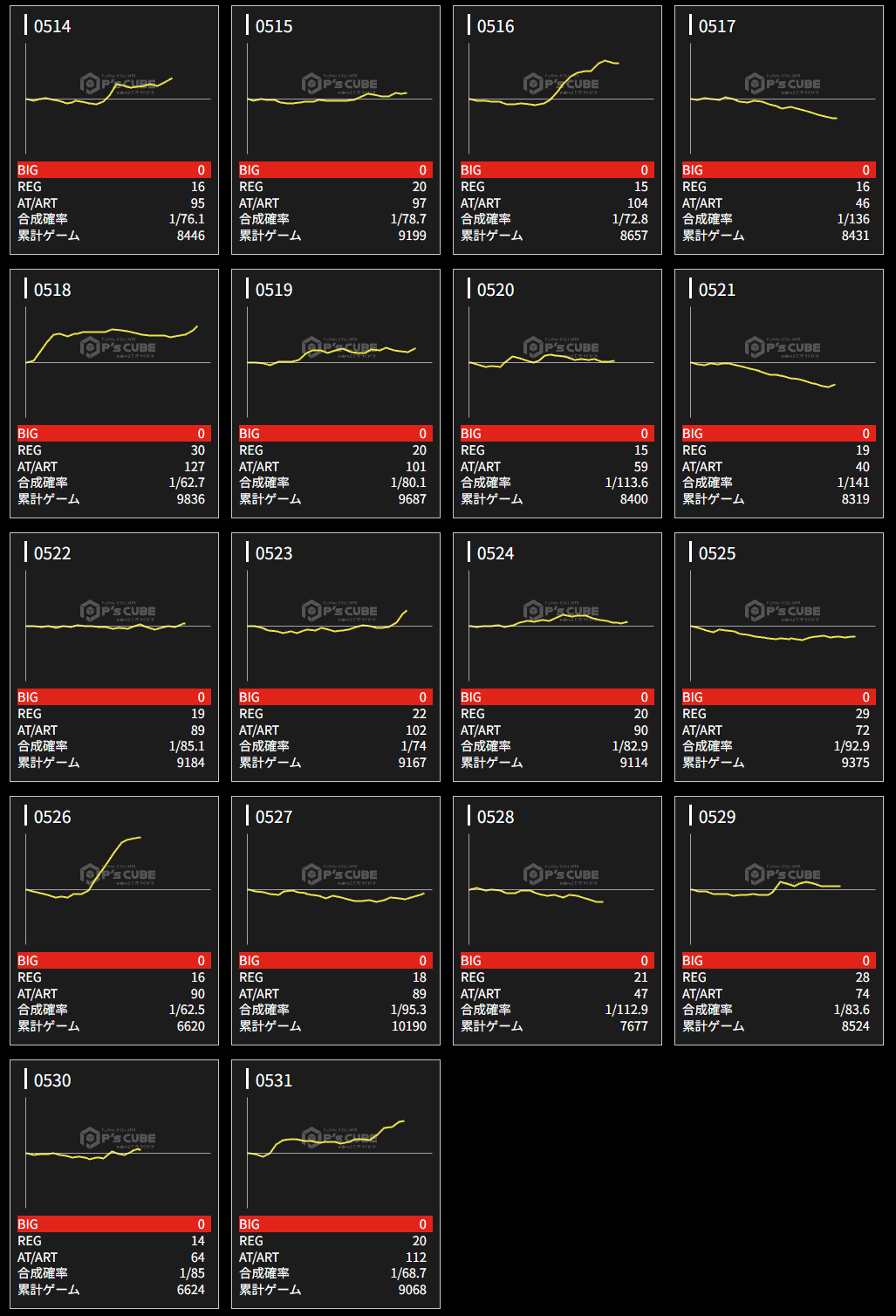Viewport: 896px width, 1316px height.
Task: Click REG count 29 on card 0525
Action: [863, 714]
